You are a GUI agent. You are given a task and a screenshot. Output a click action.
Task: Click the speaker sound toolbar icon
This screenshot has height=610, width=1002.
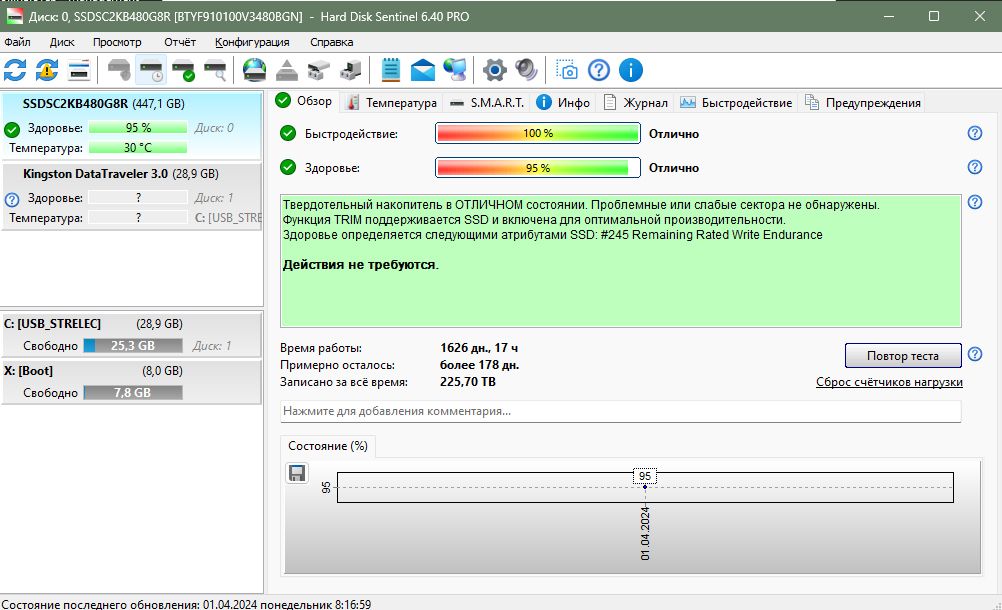(527, 70)
